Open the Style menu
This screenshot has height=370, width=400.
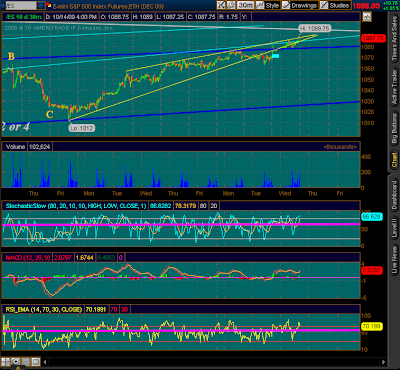point(268,5)
